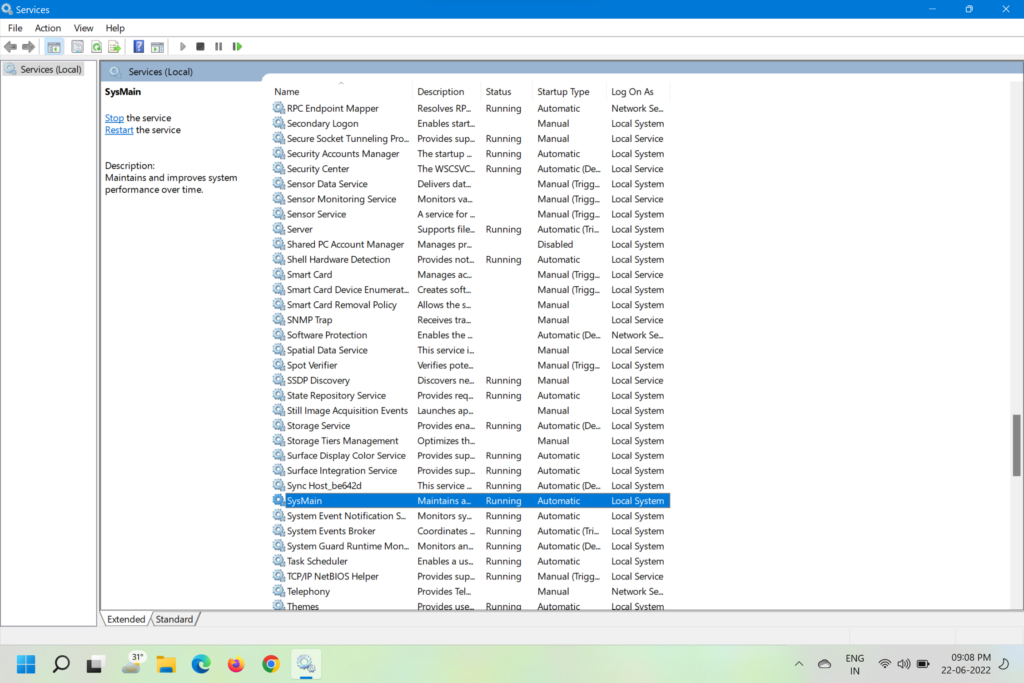Select Services (Local) in the console tree

(x=50, y=70)
